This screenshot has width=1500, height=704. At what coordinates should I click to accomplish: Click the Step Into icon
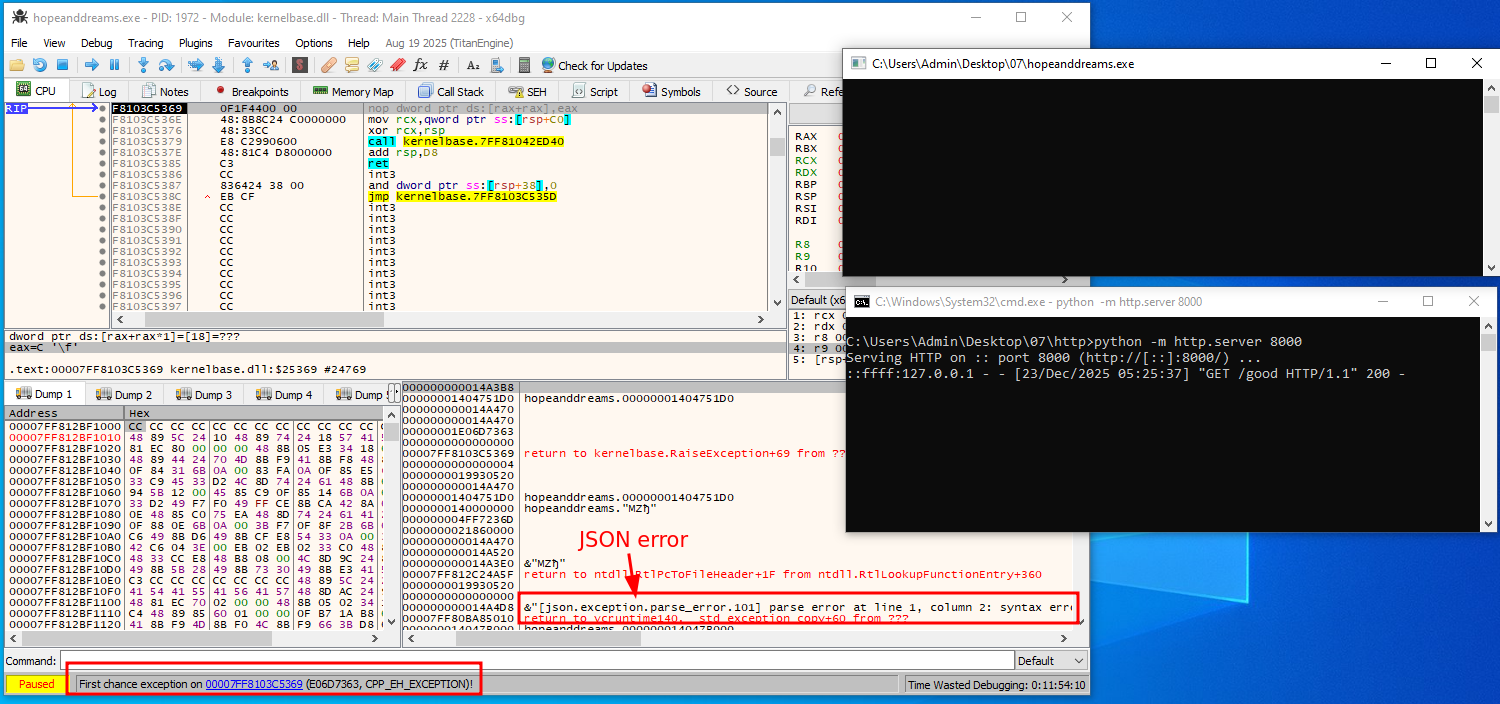(x=143, y=65)
